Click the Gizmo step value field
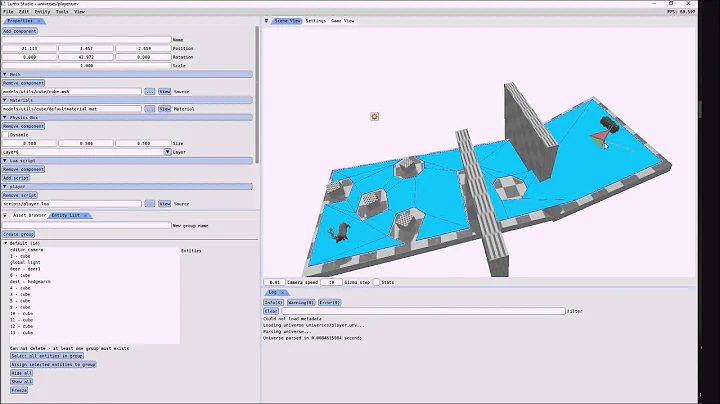The height and width of the screenshot is (404, 720). point(332,282)
